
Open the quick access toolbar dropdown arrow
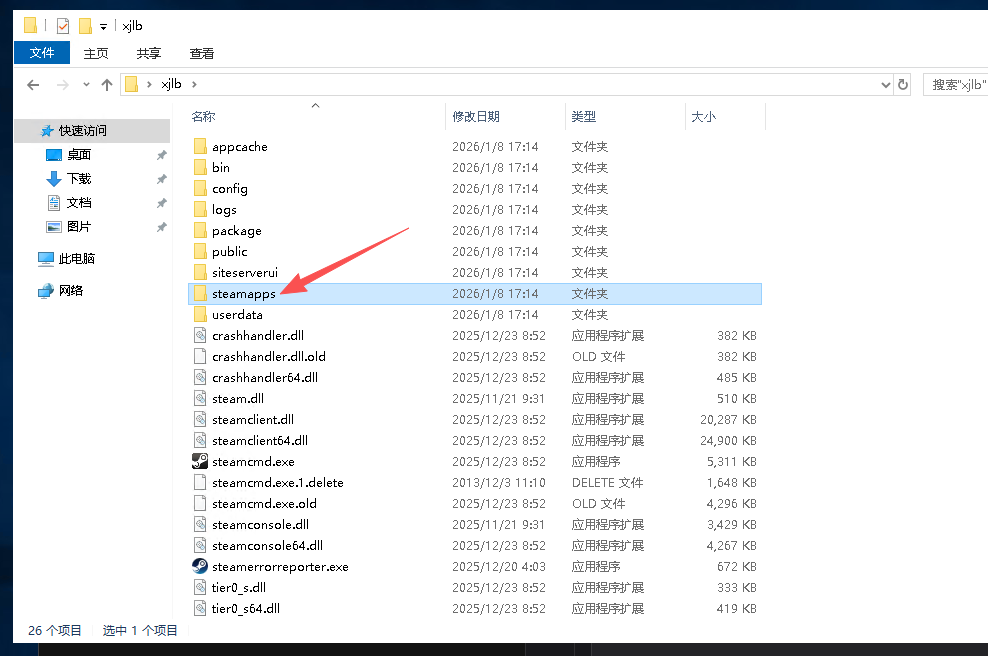[x=103, y=27]
